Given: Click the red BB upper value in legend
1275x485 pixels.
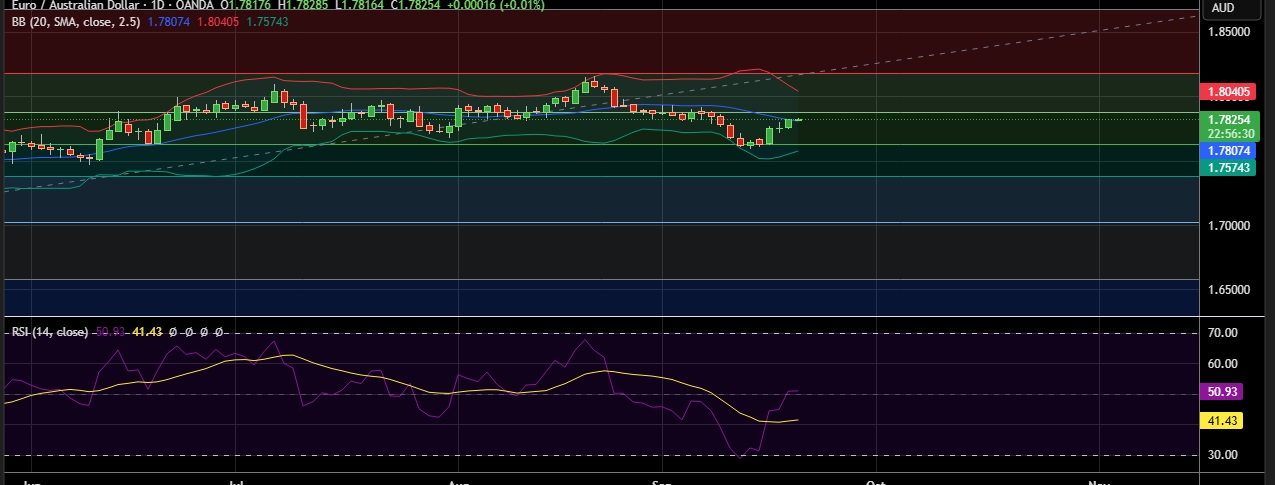Looking at the screenshot, I should point(219,20).
